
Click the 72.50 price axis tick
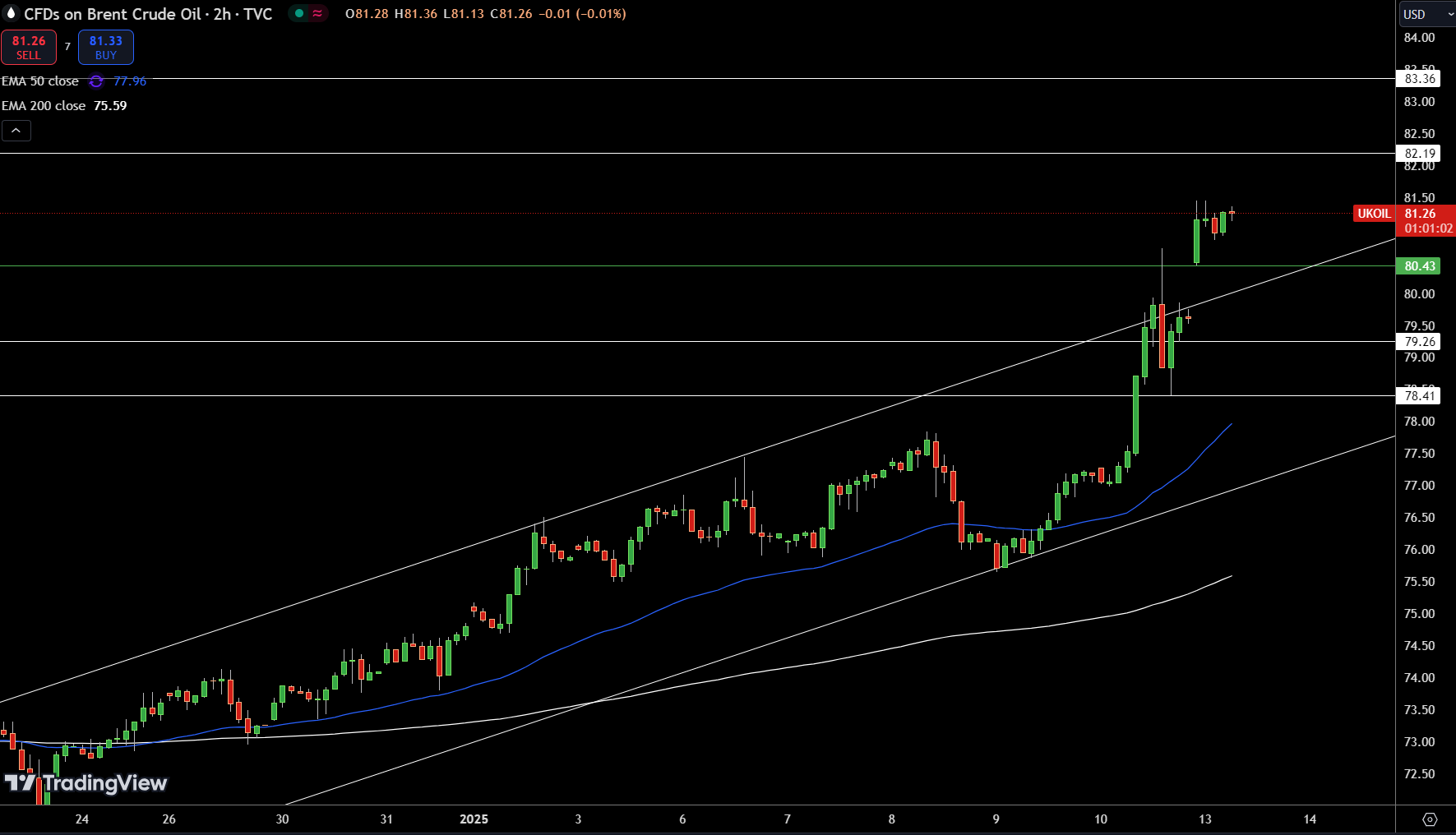point(1419,774)
